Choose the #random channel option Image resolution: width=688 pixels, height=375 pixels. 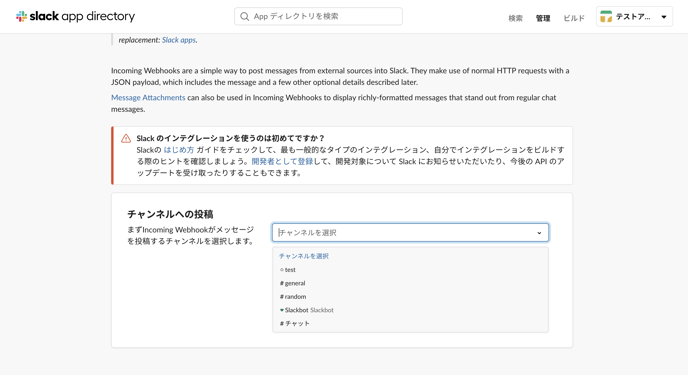pyautogui.click(x=410, y=296)
